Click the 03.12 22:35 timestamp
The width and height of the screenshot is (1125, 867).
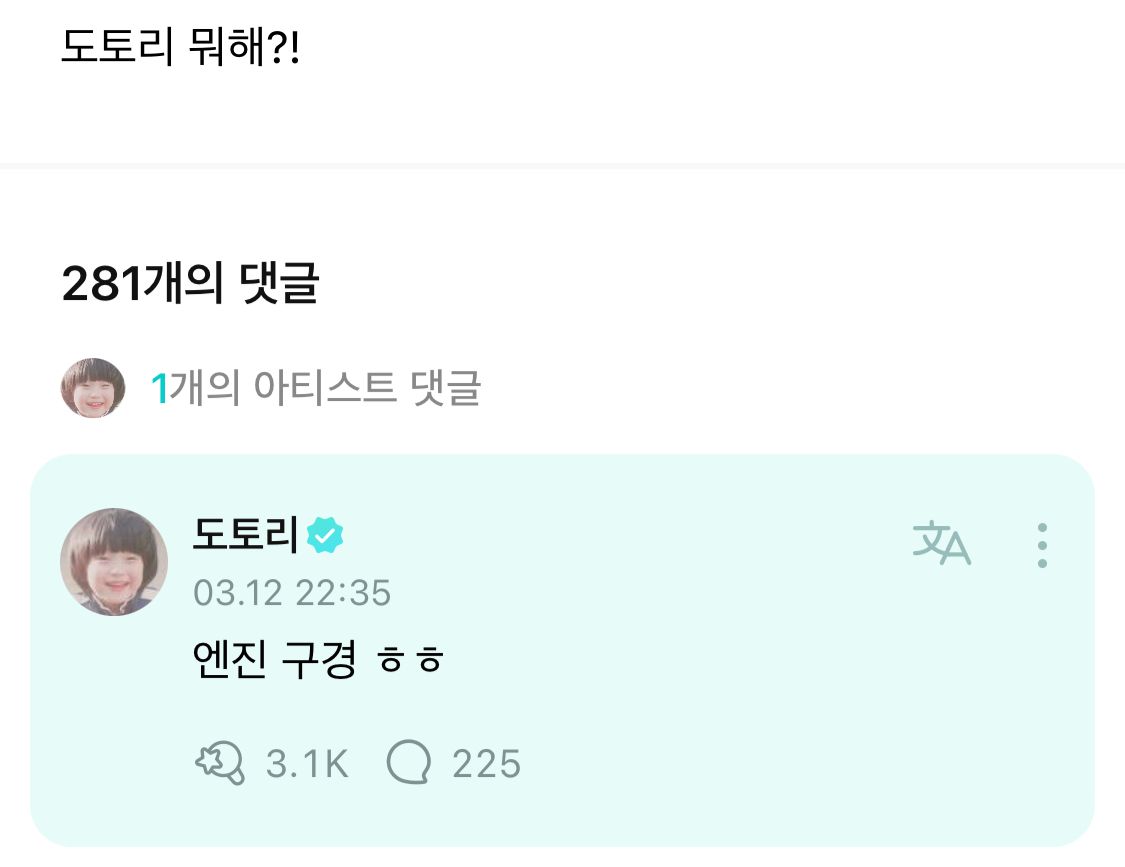(291, 594)
